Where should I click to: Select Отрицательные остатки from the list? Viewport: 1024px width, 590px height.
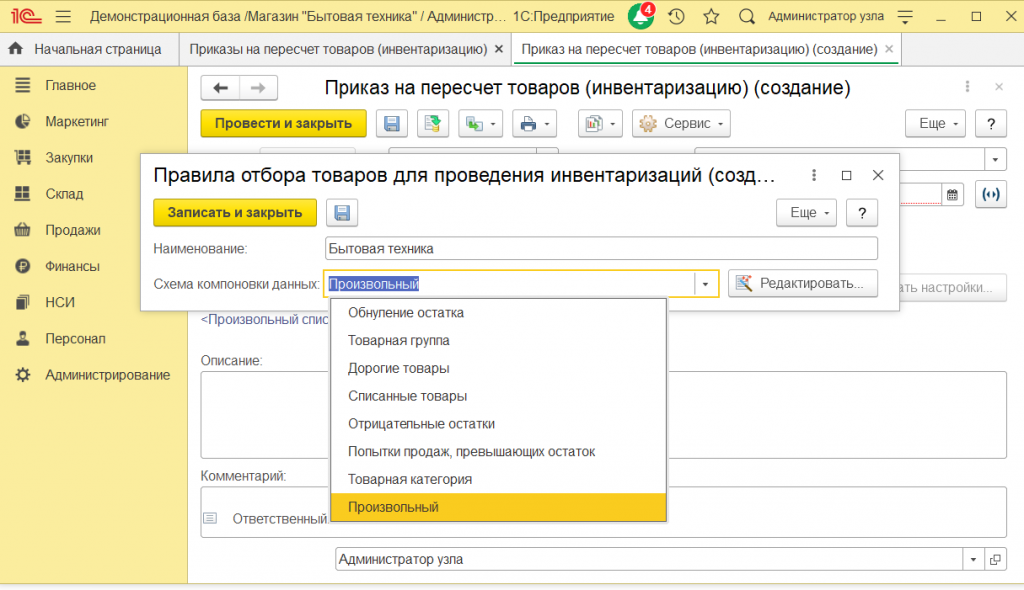tap(498, 424)
